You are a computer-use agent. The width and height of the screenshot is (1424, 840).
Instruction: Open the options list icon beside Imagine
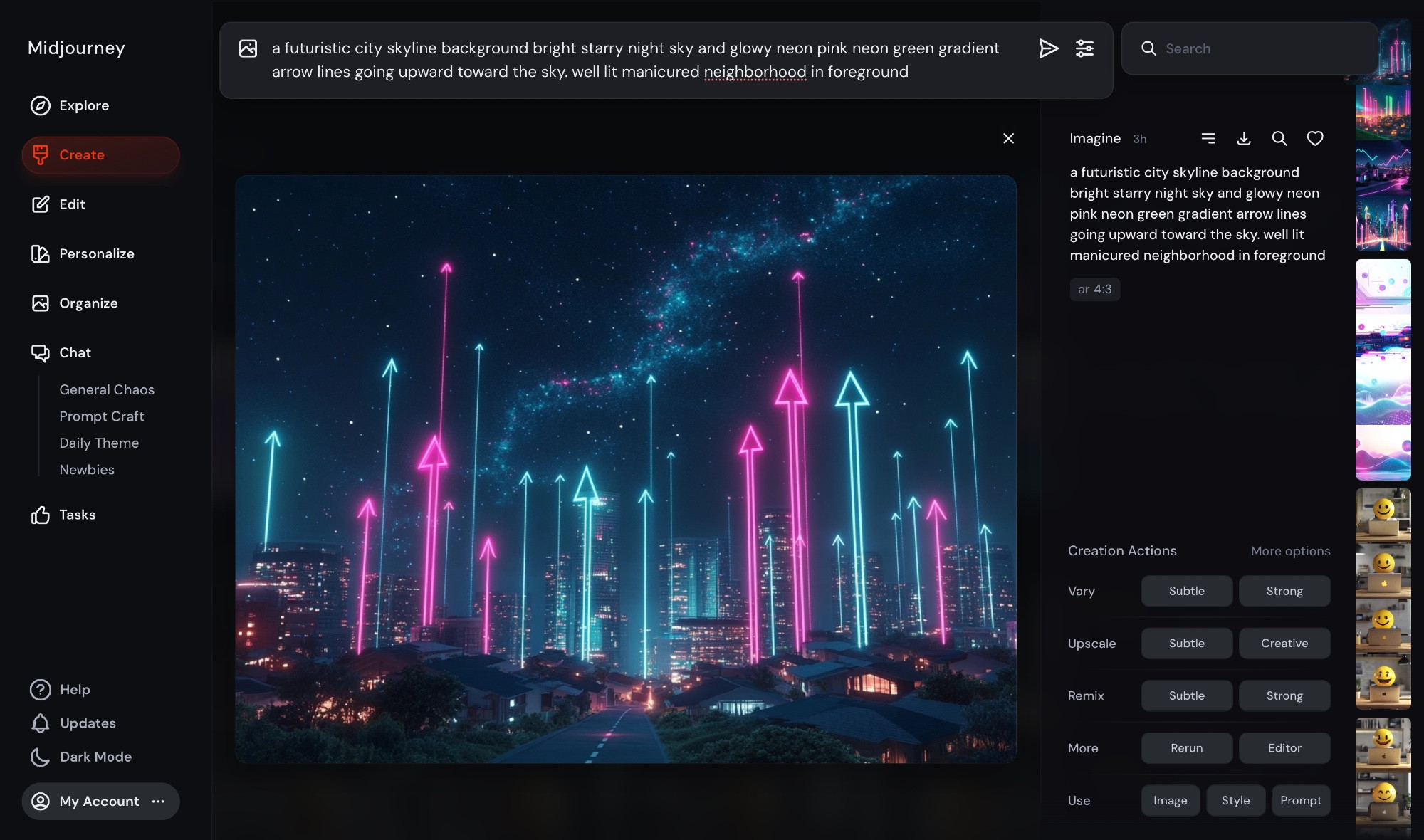pyautogui.click(x=1208, y=138)
